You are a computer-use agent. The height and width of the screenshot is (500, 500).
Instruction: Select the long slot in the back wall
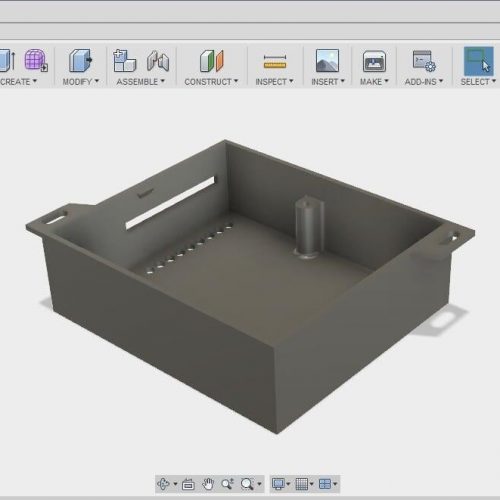[170, 203]
